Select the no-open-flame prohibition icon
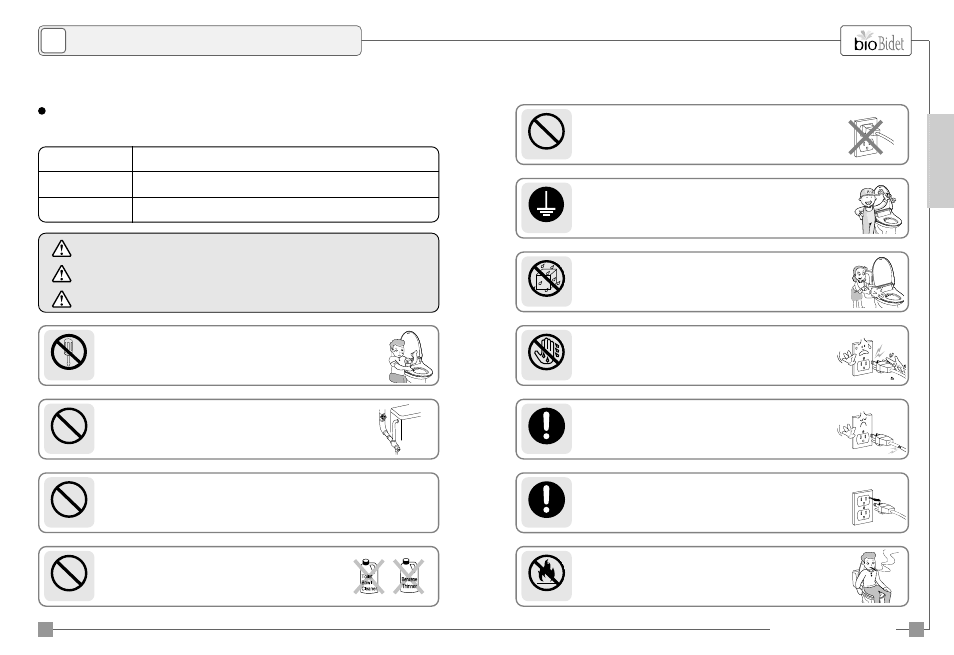Image resolution: width=954 pixels, height=655 pixels. [546, 573]
